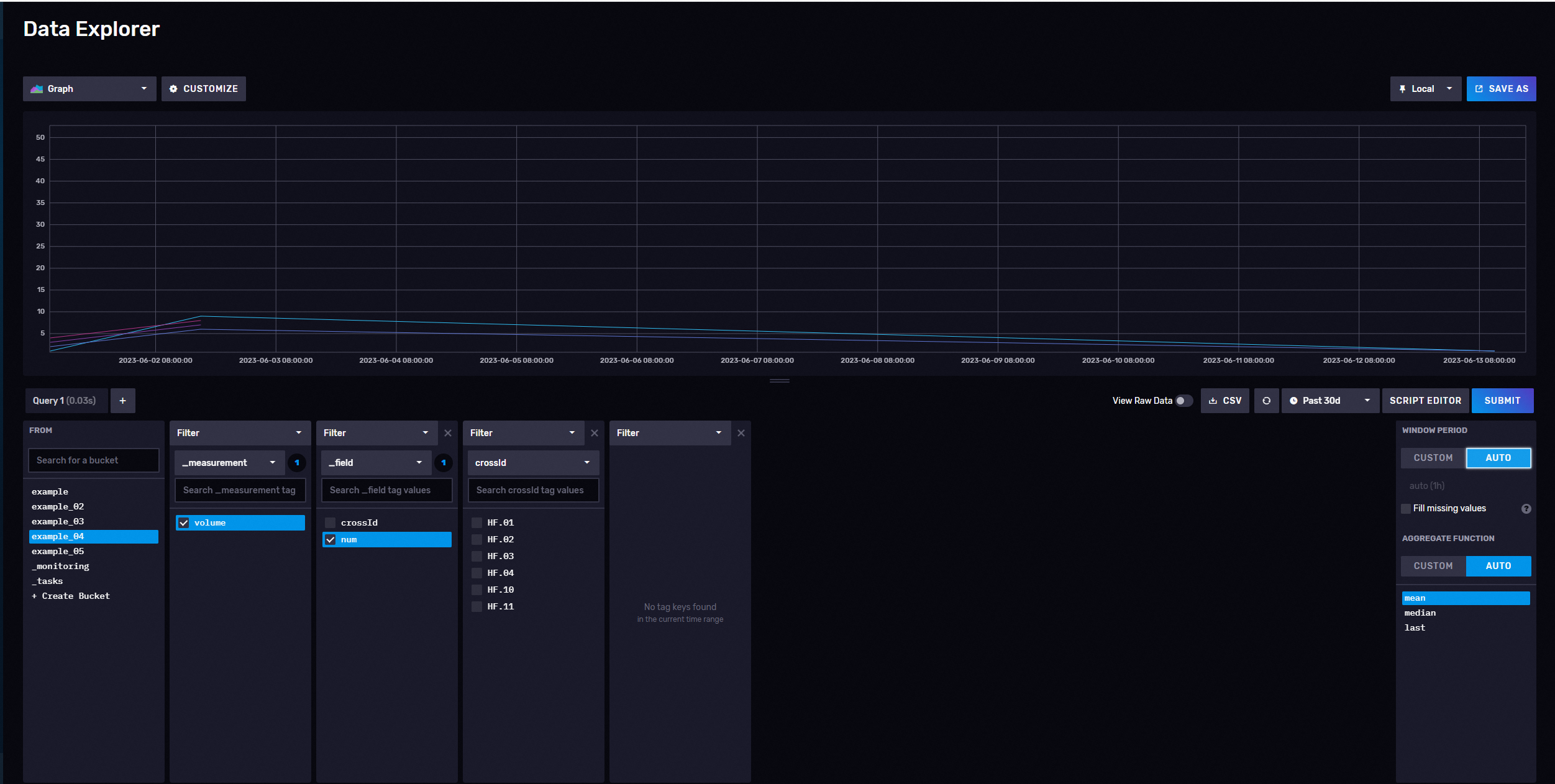Remove the crossId filter with X
The height and width of the screenshot is (784, 1555).
(x=594, y=433)
